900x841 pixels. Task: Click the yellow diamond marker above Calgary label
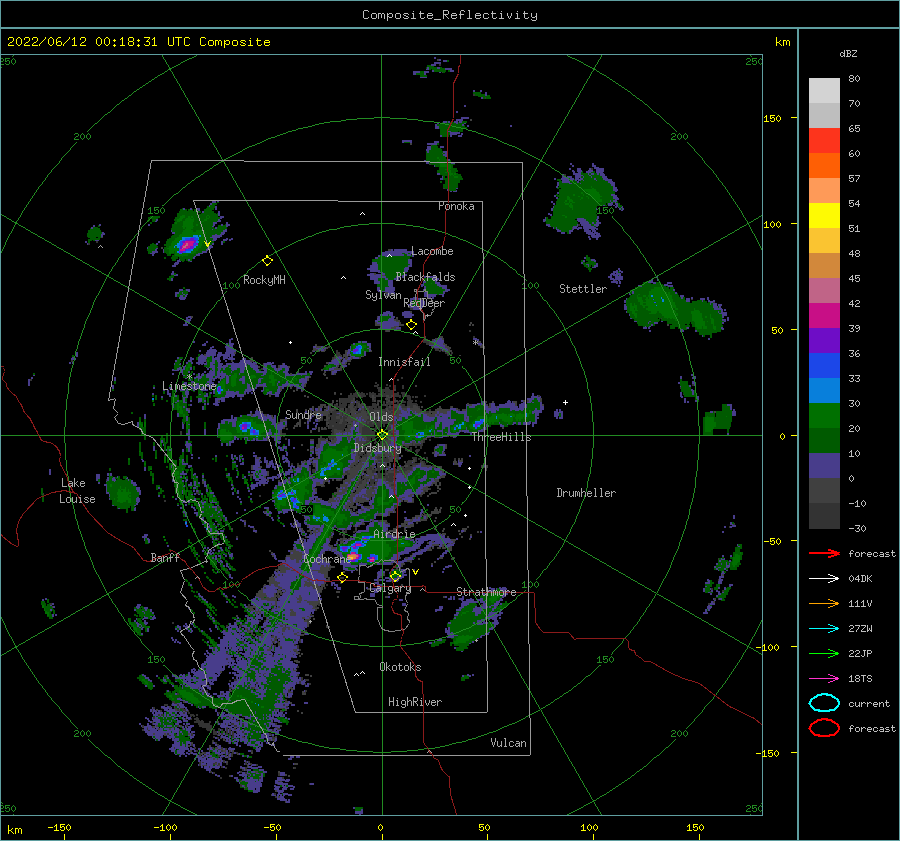pyautogui.click(x=395, y=575)
